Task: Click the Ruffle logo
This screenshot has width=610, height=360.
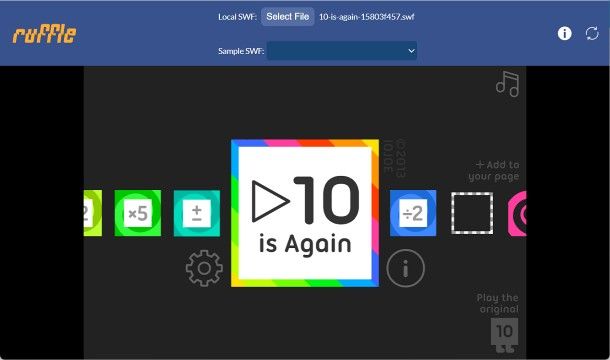Action: (44, 34)
